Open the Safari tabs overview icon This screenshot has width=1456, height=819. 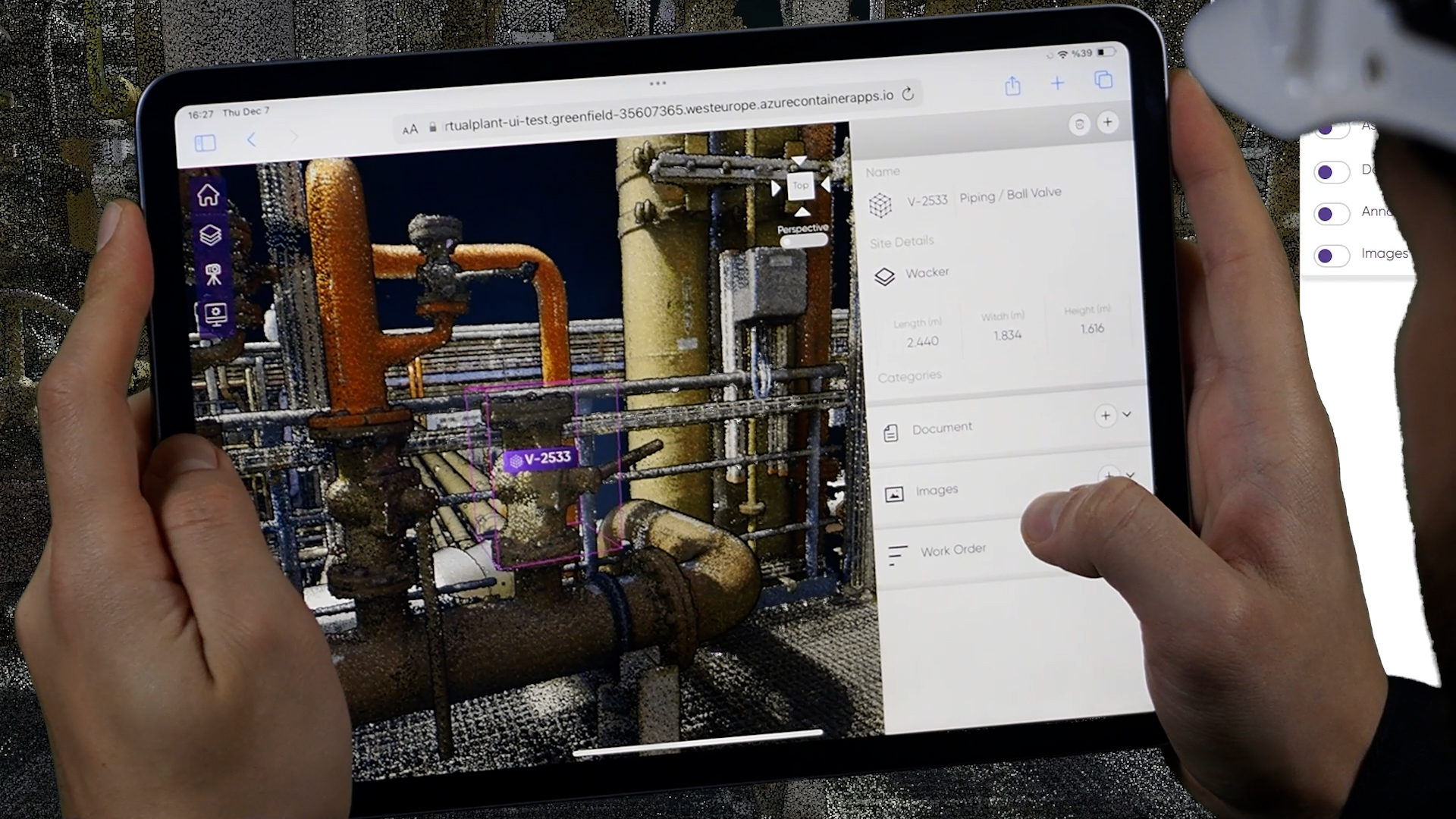(x=1103, y=80)
